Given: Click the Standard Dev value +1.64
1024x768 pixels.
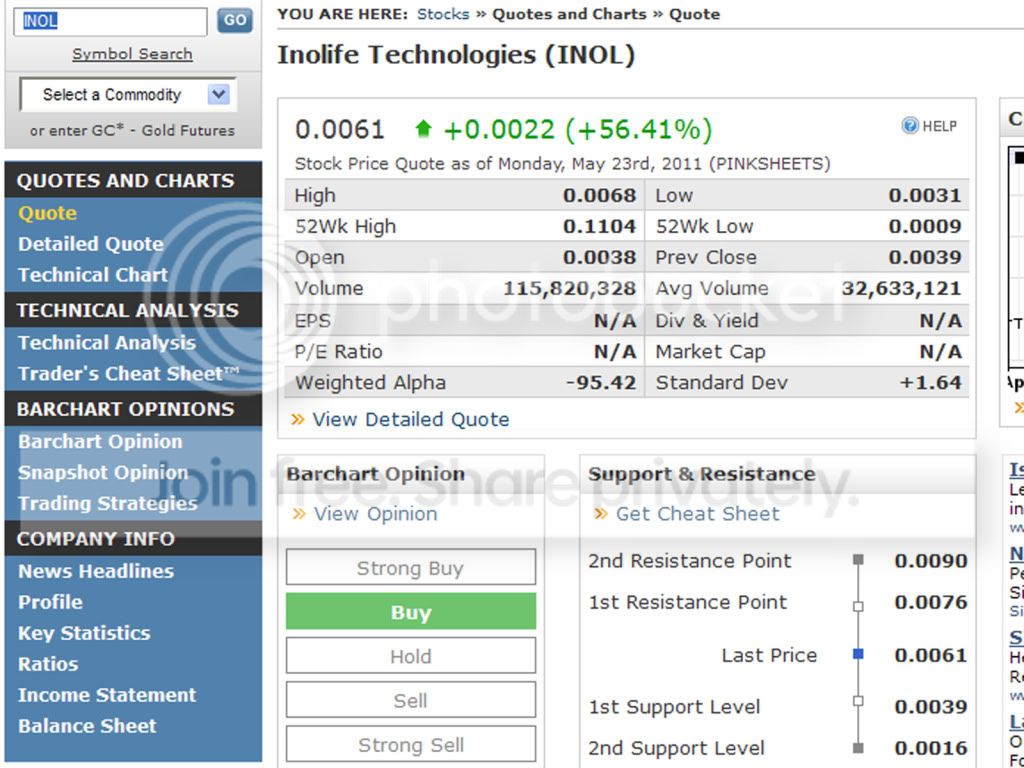Looking at the screenshot, I should pyautogui.click(x=931, y=383).
